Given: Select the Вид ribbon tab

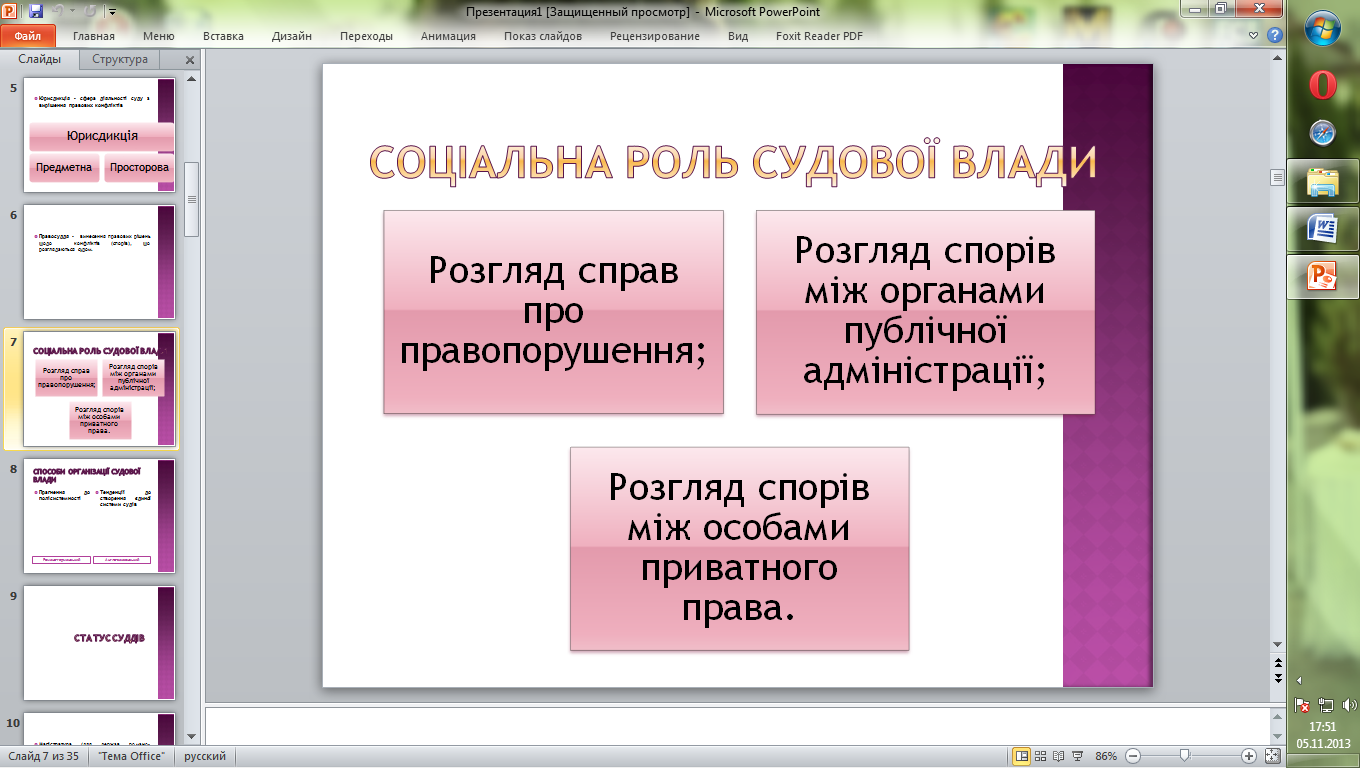Looking at the screenshot, I should pos(738,36).
